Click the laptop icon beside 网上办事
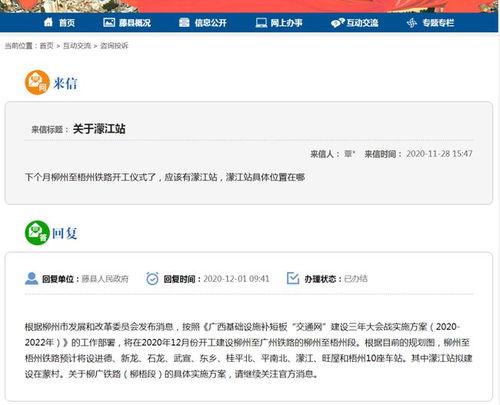The height and width of the screenshot is (405, 500). 261,23
